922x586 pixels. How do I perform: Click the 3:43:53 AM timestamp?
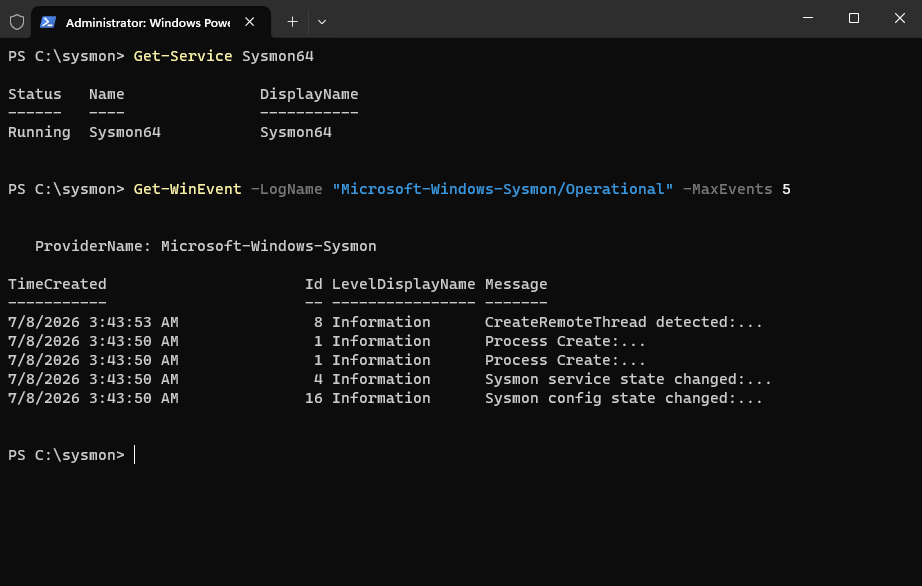[x=133, y=323]
